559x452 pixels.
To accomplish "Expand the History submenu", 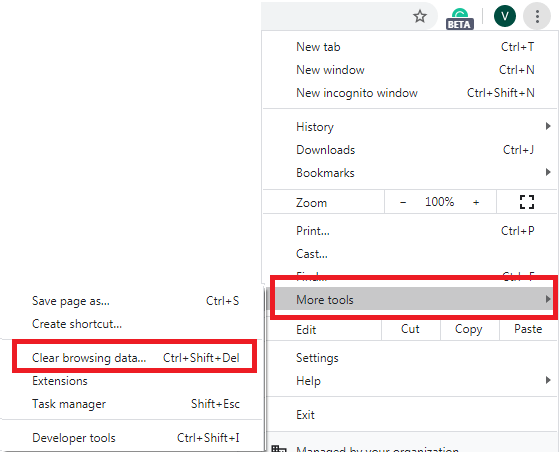I will (411, 127).
